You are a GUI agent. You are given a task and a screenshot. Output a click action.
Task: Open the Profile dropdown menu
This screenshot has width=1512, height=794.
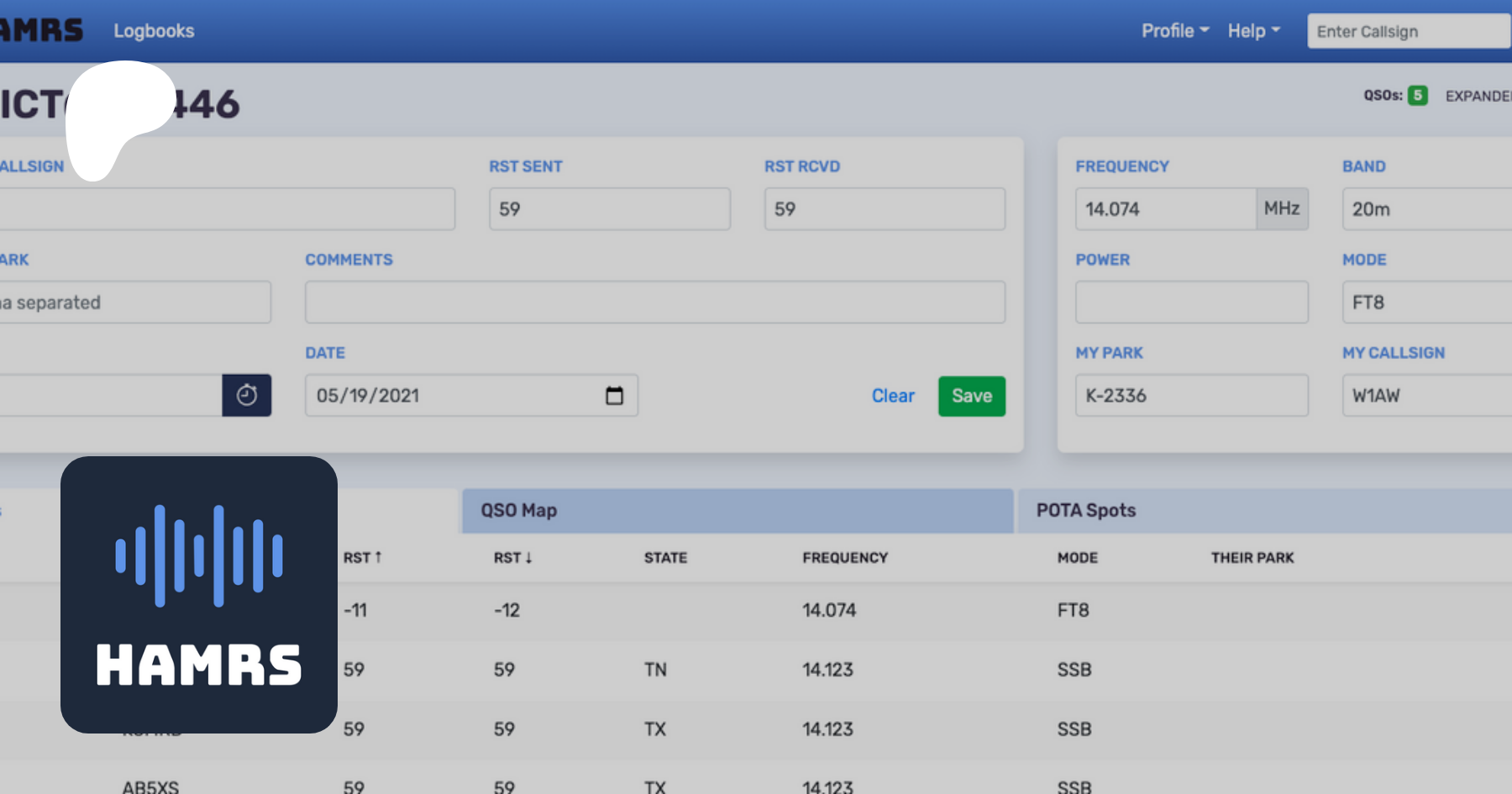1174,31
